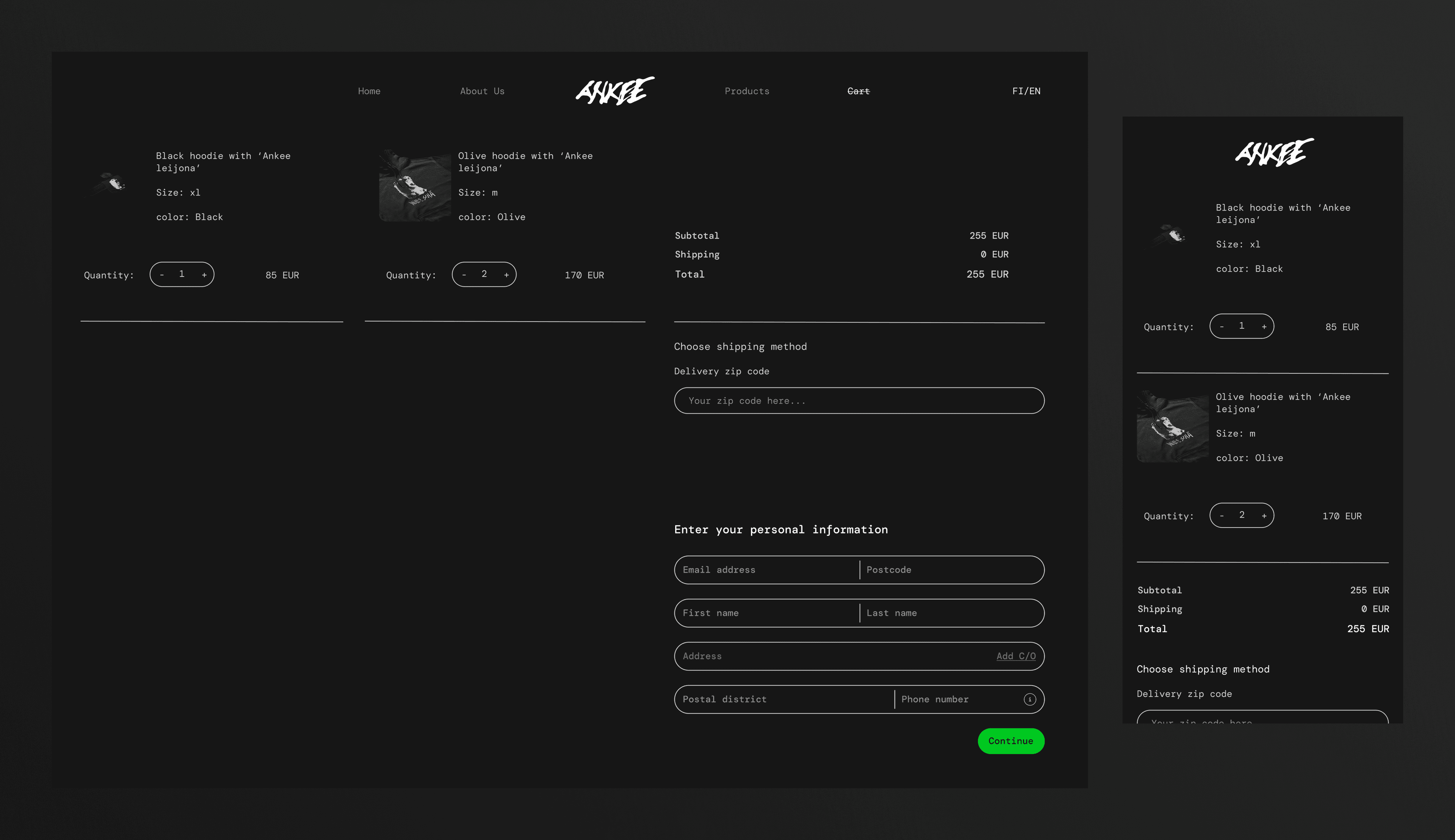Click the plus icon on black hoodie quantity
The width and height of the screenshot is (1455, 840).
click(203, 273)
